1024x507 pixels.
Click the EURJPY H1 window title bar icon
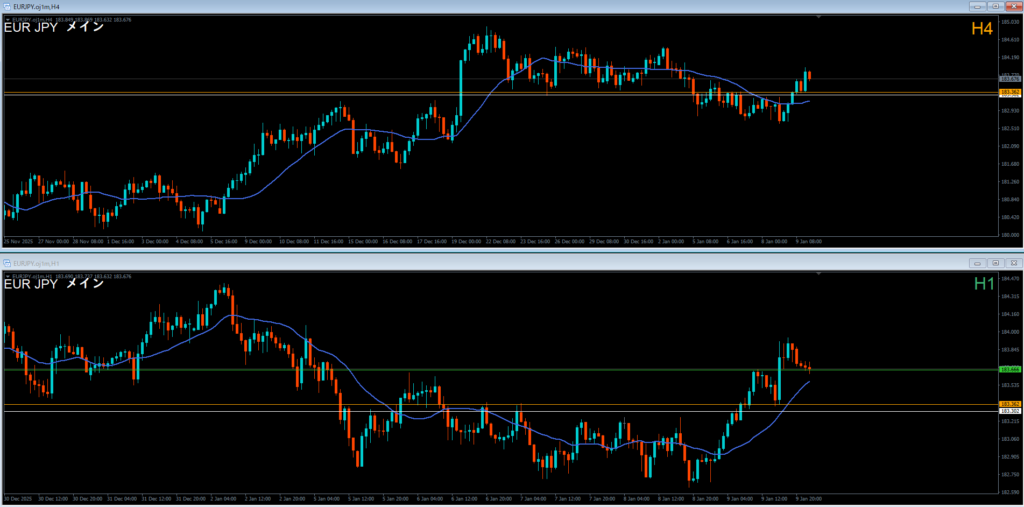click(x=8, y=261)
